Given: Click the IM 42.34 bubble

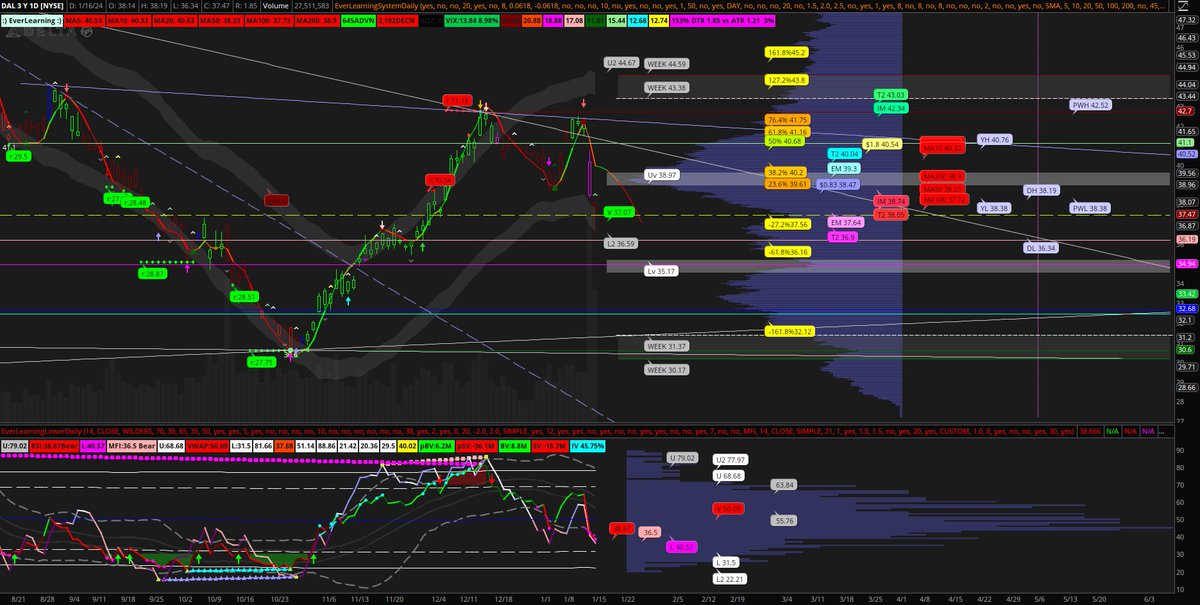Looking at the screenshot, I should 890,108.
